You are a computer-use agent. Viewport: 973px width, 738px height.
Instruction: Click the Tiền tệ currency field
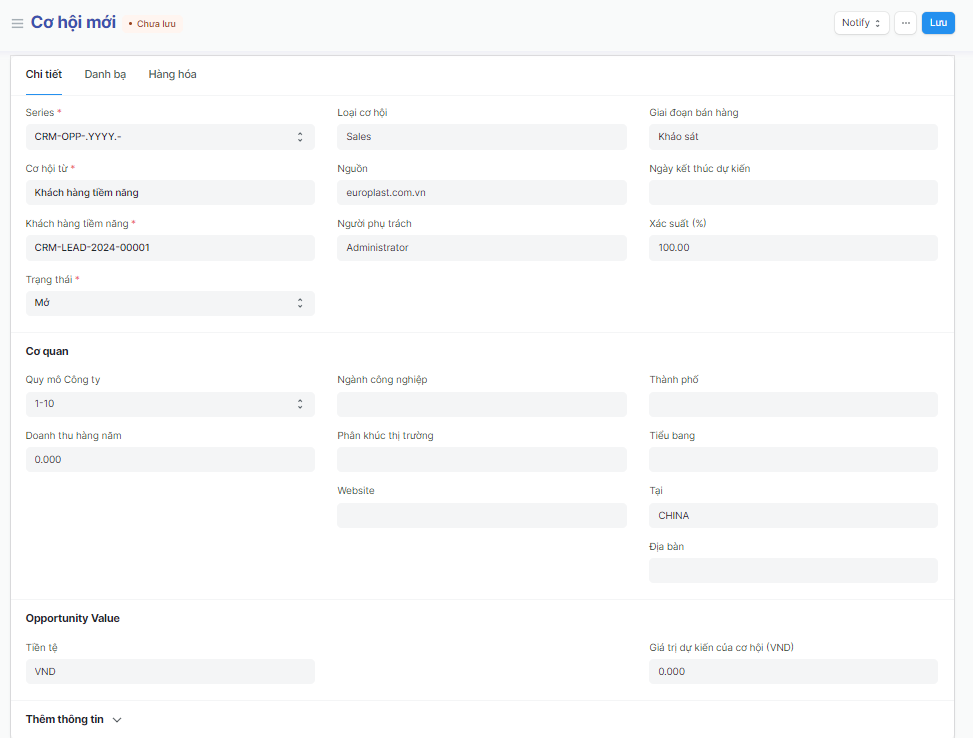170,671
